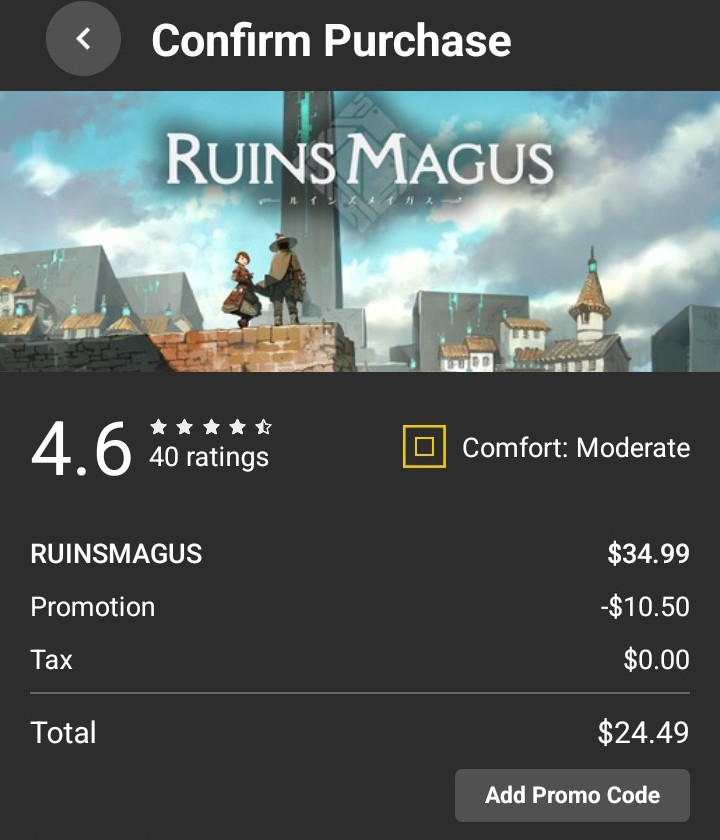Screen dimensions: 720x840
Task: Click the RUINSMAGUS banner image
Action: (360, 231)
